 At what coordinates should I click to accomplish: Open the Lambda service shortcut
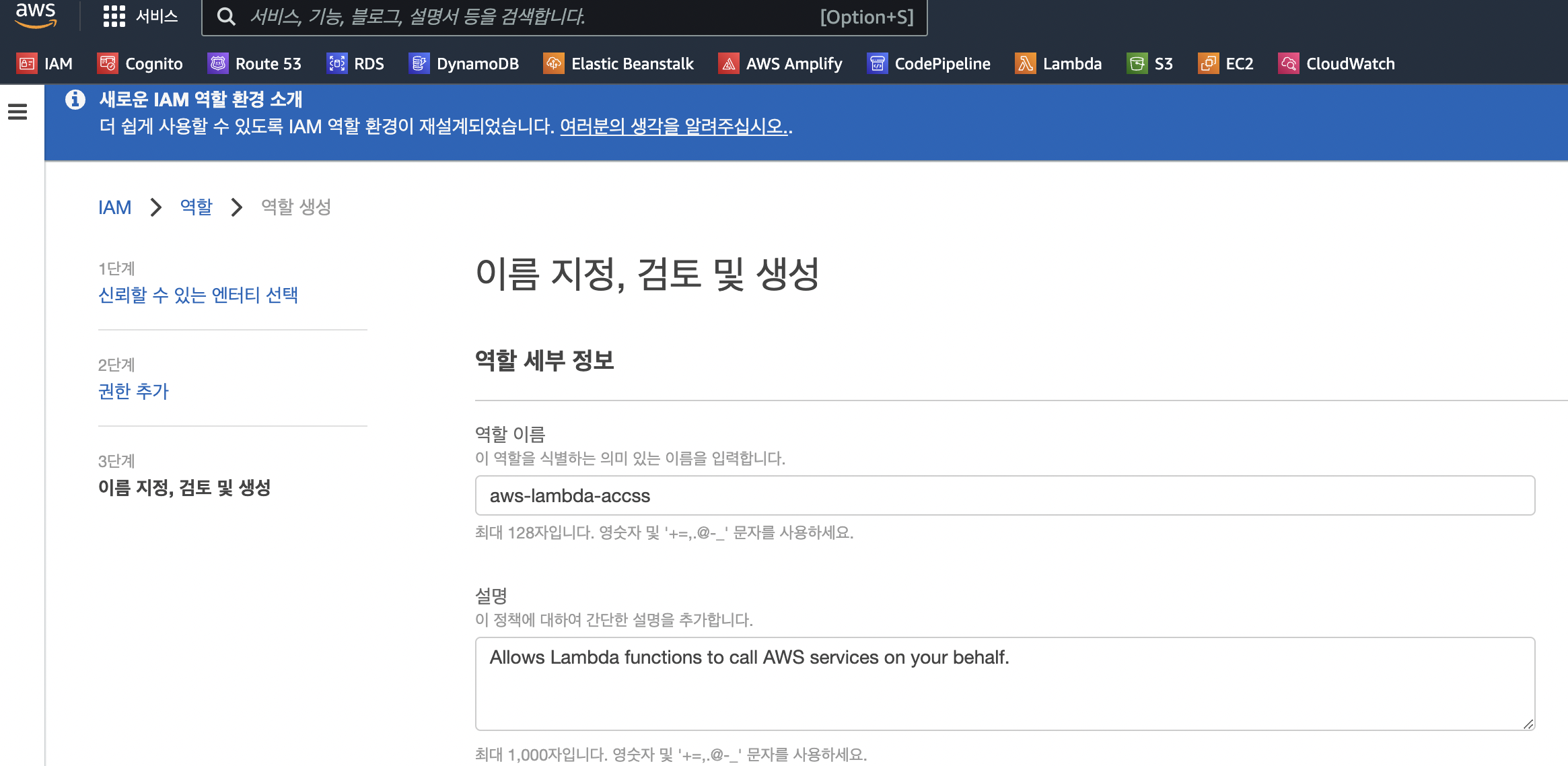(1059, 64)
